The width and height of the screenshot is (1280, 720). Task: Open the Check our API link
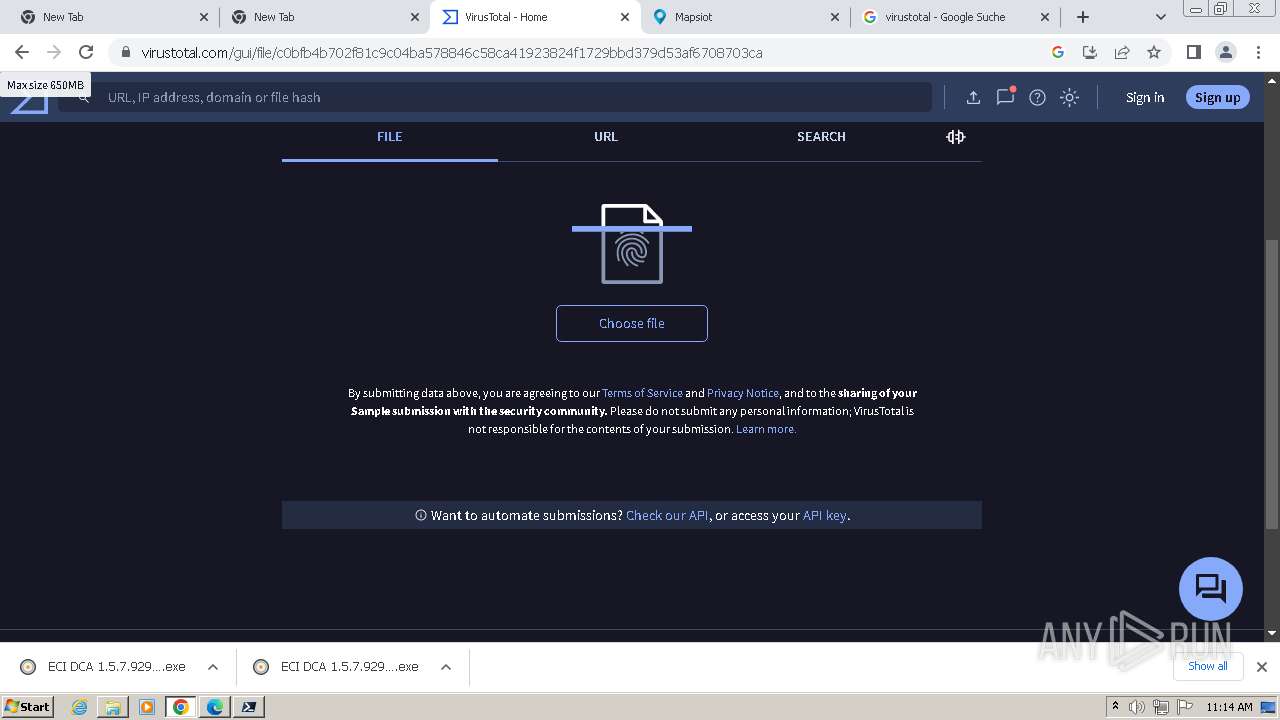667,515
